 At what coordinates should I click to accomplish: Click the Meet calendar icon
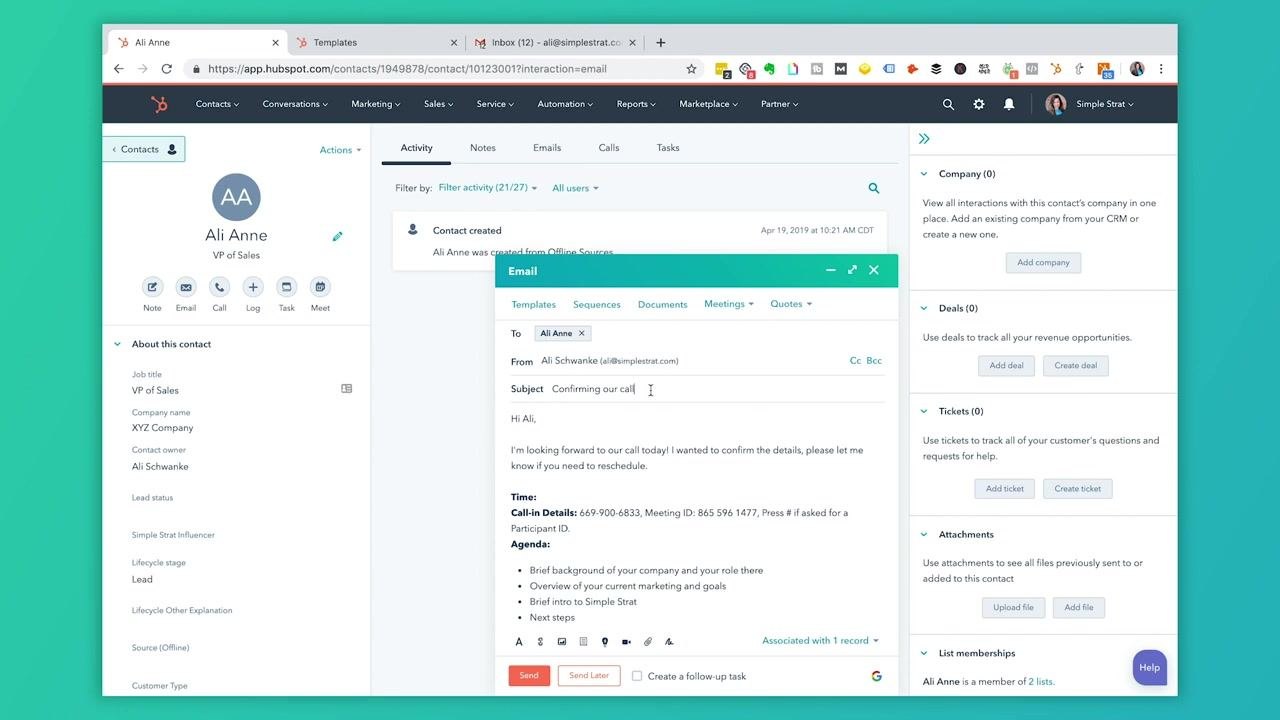pos(320,287)
